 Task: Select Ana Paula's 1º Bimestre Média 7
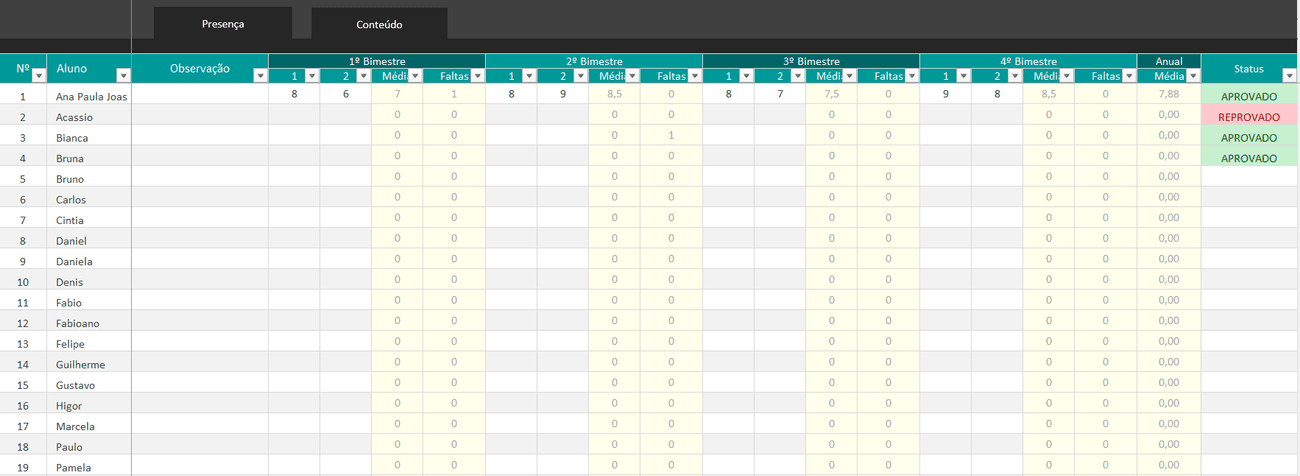pos(397,94)
